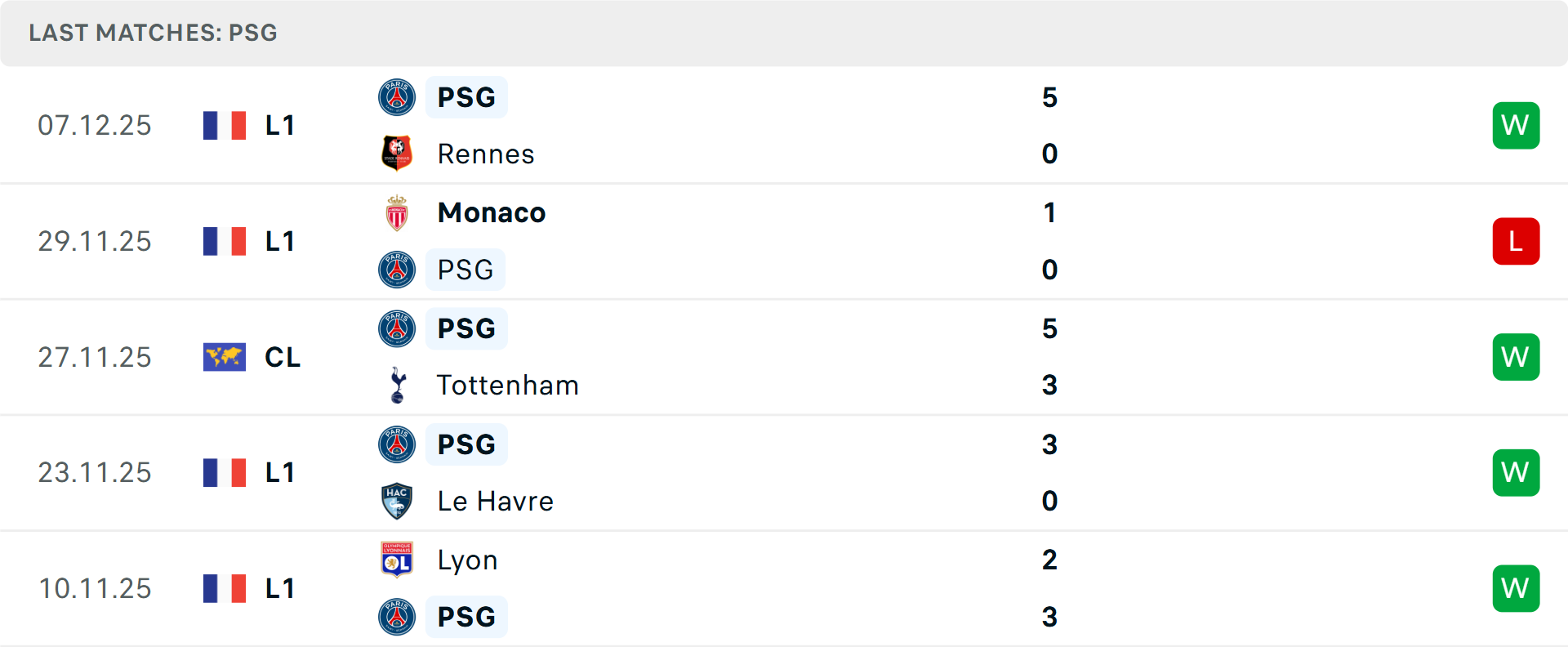Open the Monaco team link
This screenshot has height=647, width=1568.
point(492,212)
